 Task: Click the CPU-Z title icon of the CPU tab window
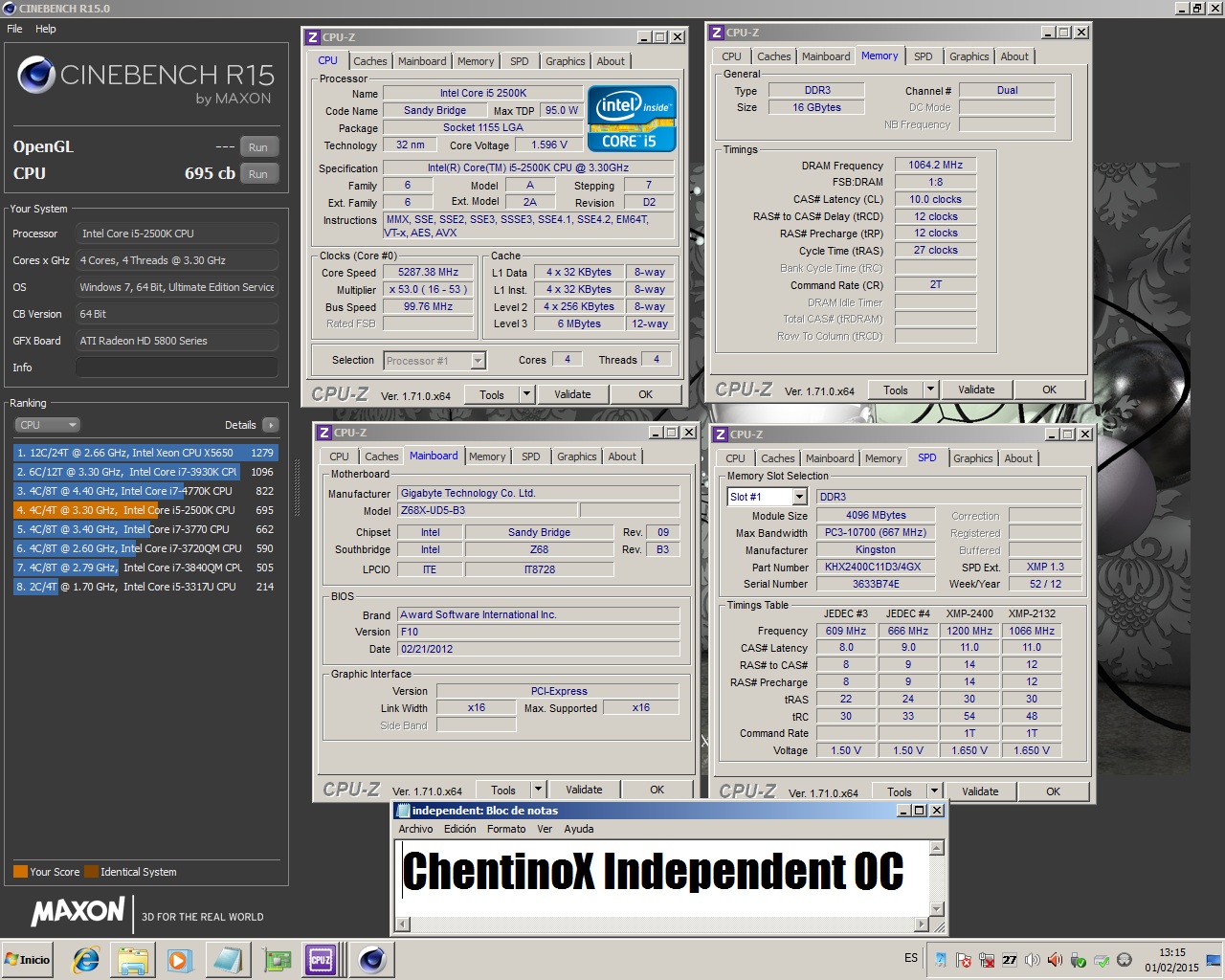click(x=313, y=37)
